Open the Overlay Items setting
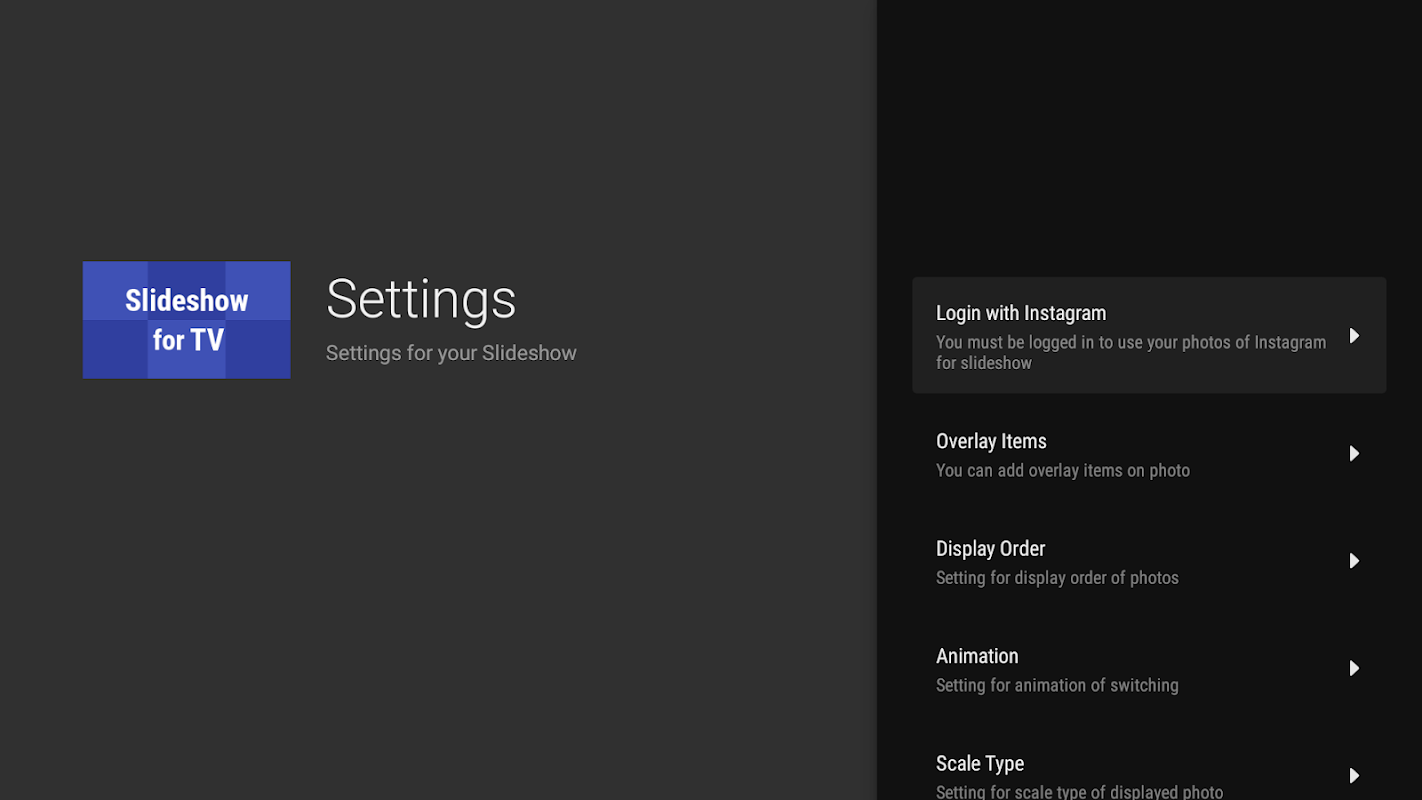This screenshot has height=800, width=1422. (990, 441)
